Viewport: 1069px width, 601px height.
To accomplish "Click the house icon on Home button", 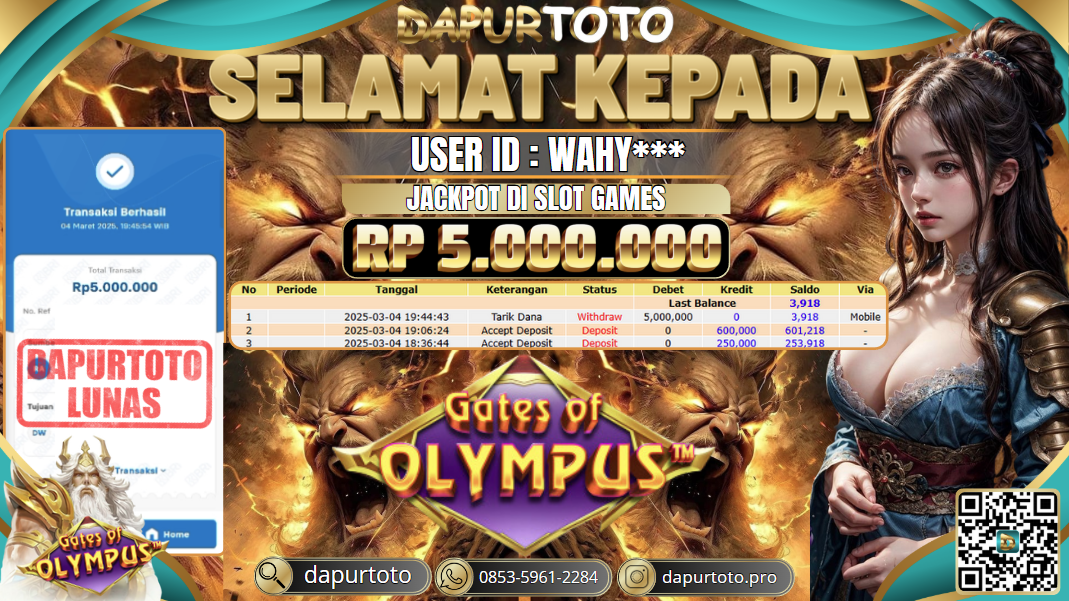I will point(152,534).
